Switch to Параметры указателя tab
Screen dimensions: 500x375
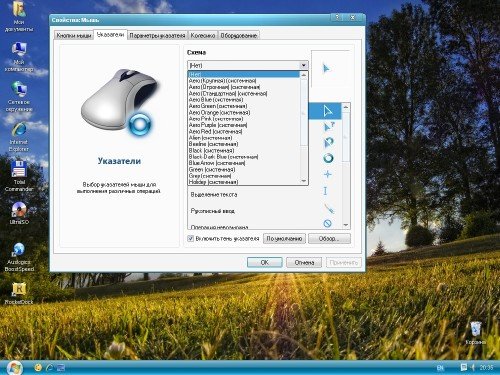(157, 35)
